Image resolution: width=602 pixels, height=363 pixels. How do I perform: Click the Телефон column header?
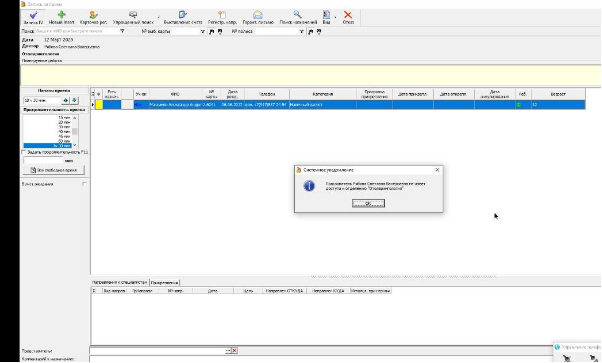267,94
